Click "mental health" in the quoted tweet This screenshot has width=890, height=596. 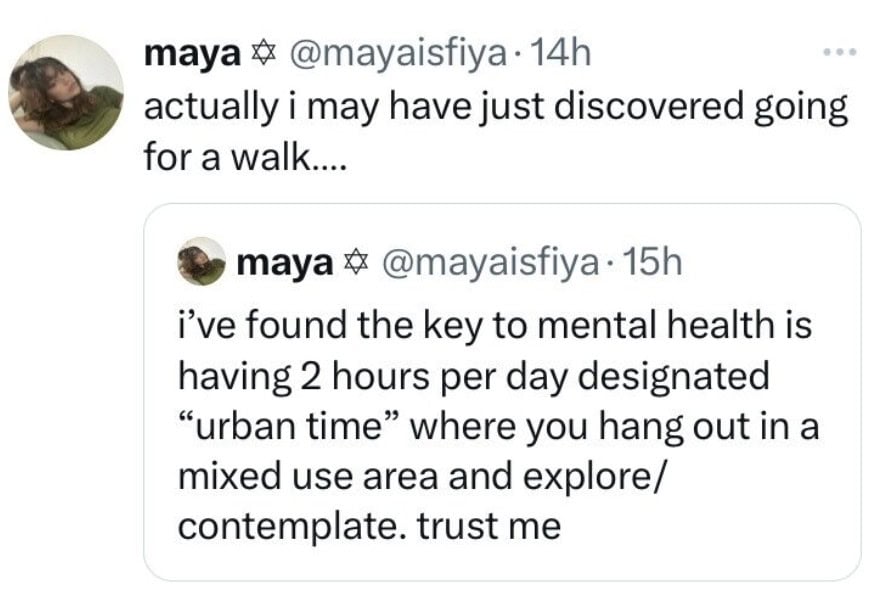(630, 327)
